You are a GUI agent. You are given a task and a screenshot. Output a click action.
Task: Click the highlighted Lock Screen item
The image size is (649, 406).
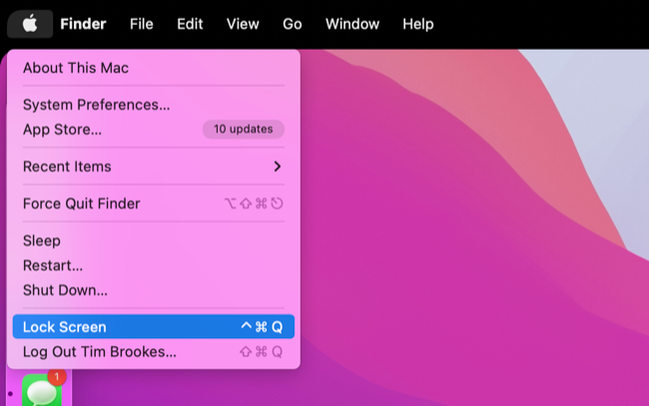(x=154, y=327)
